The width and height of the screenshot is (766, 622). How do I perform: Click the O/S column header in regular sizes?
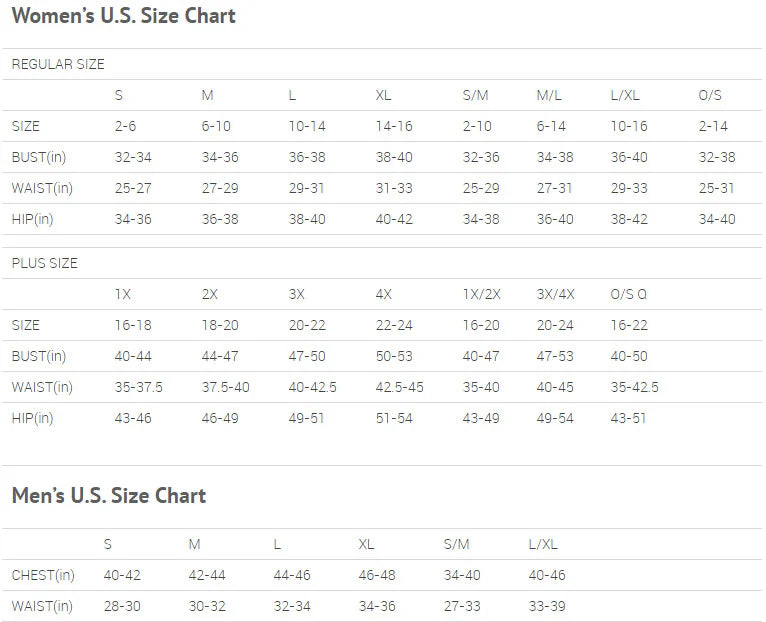(710, 95)
